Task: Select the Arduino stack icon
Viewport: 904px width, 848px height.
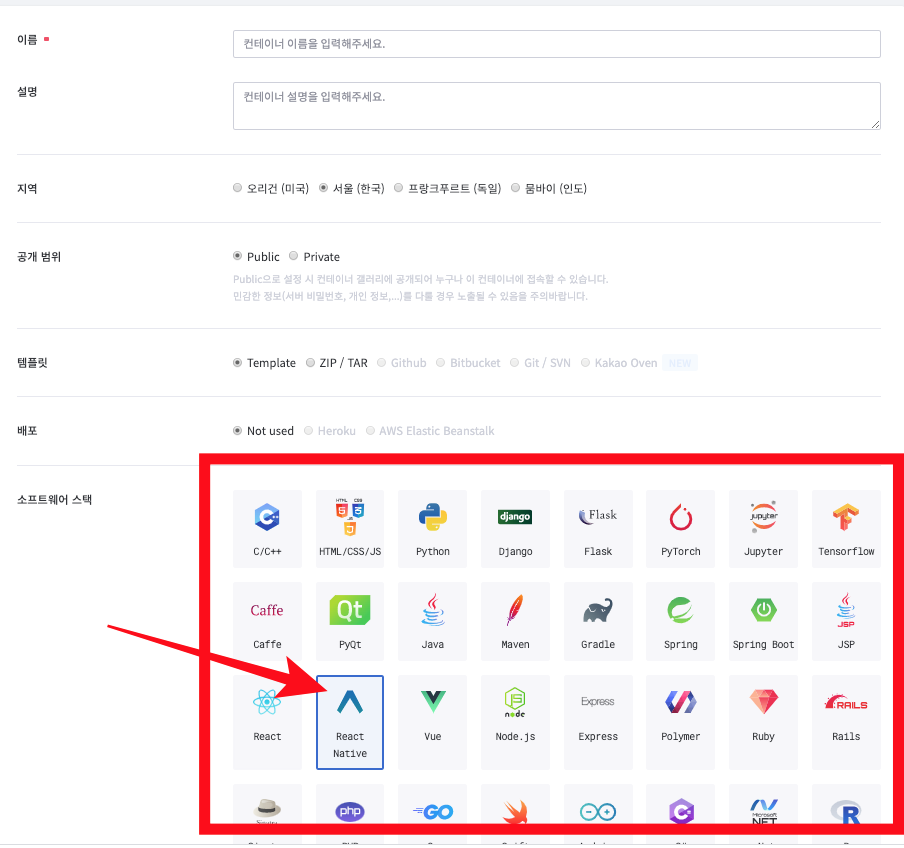Action: [598, 812]
